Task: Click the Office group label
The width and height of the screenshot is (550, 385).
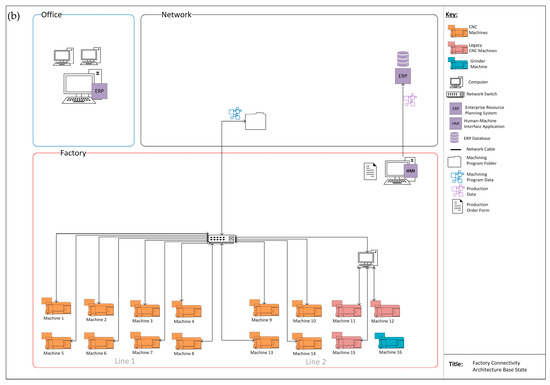Action: tap(52, 15)
